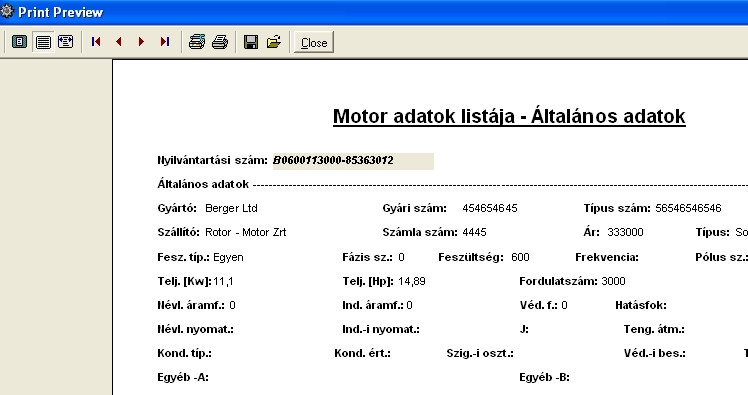Click the Általános adatok section heading

coord(203,184)
